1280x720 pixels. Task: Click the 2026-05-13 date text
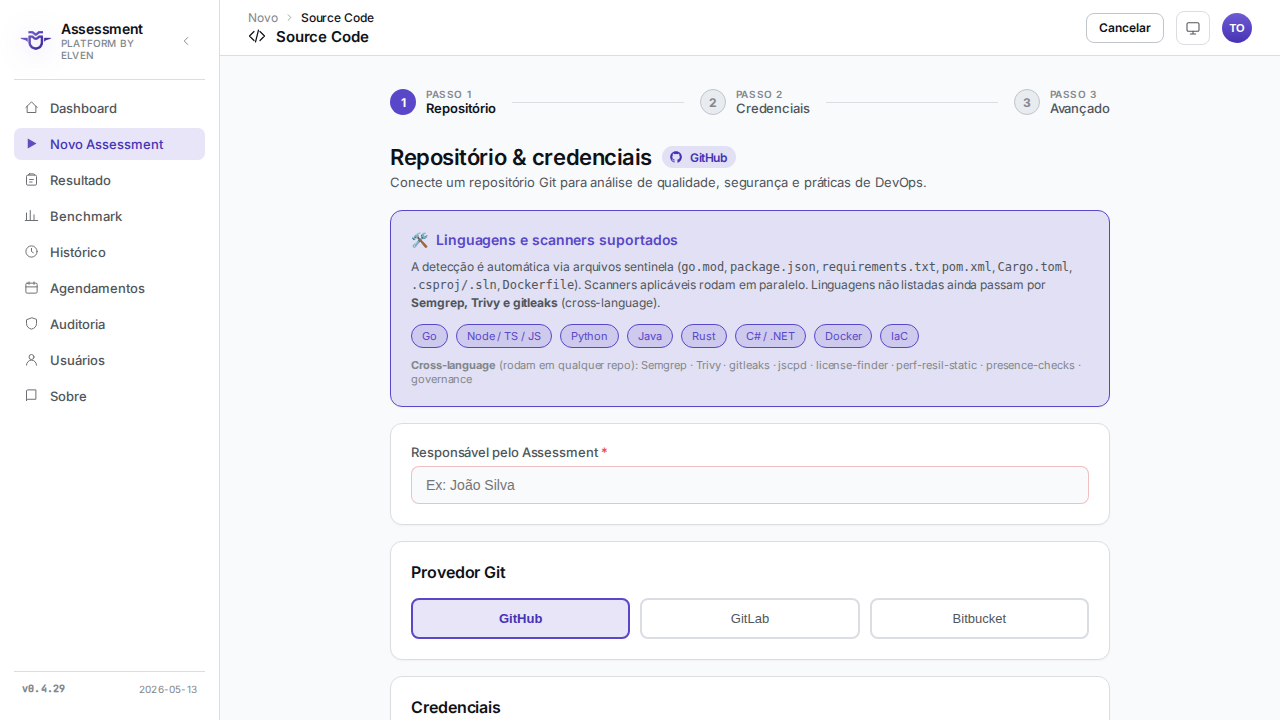pyautogui.click(x=168, y=690)
